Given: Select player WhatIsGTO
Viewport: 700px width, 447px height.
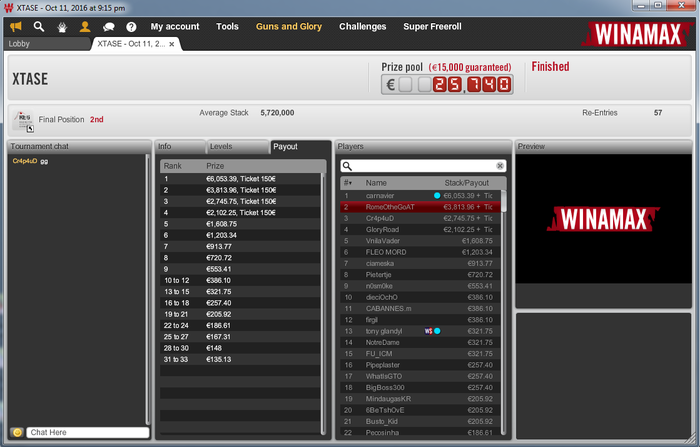Looking at the screenshot, I should [420, 376].
